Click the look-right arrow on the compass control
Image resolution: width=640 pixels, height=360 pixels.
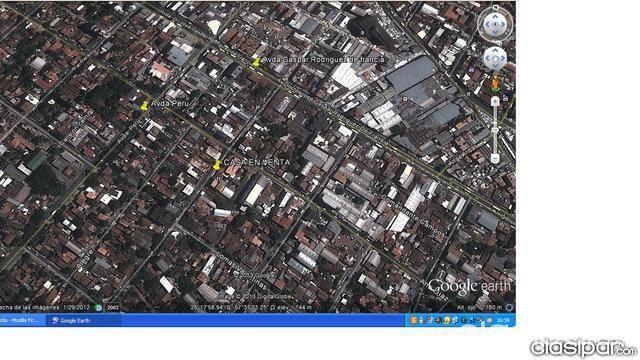tap(504, 24)
